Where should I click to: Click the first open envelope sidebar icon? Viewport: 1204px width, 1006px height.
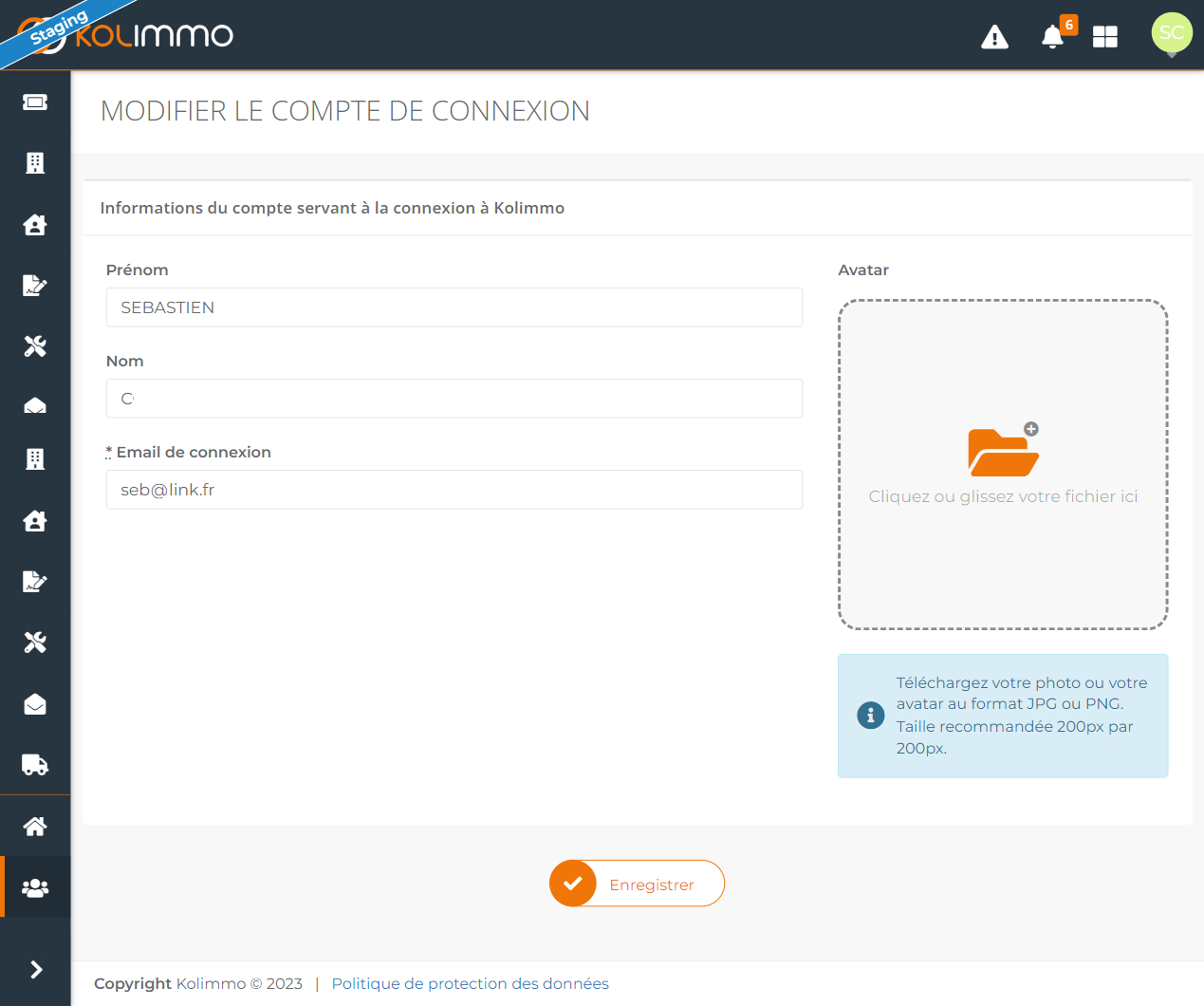pos(35,406)
